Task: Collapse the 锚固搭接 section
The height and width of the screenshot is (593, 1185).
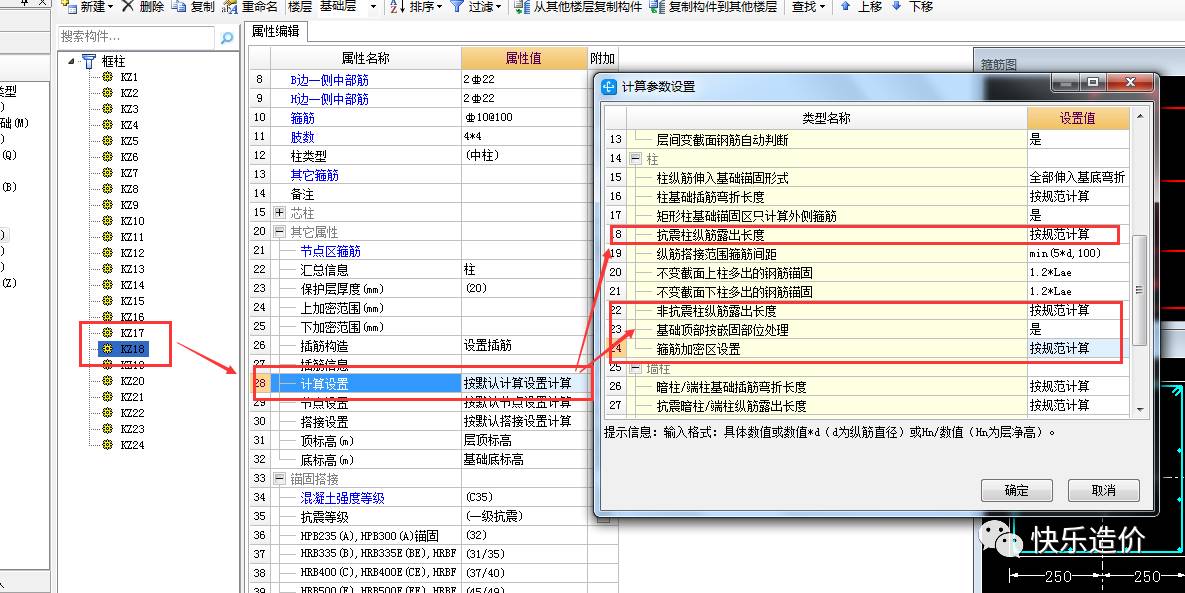Action: (x=279, y=479)
